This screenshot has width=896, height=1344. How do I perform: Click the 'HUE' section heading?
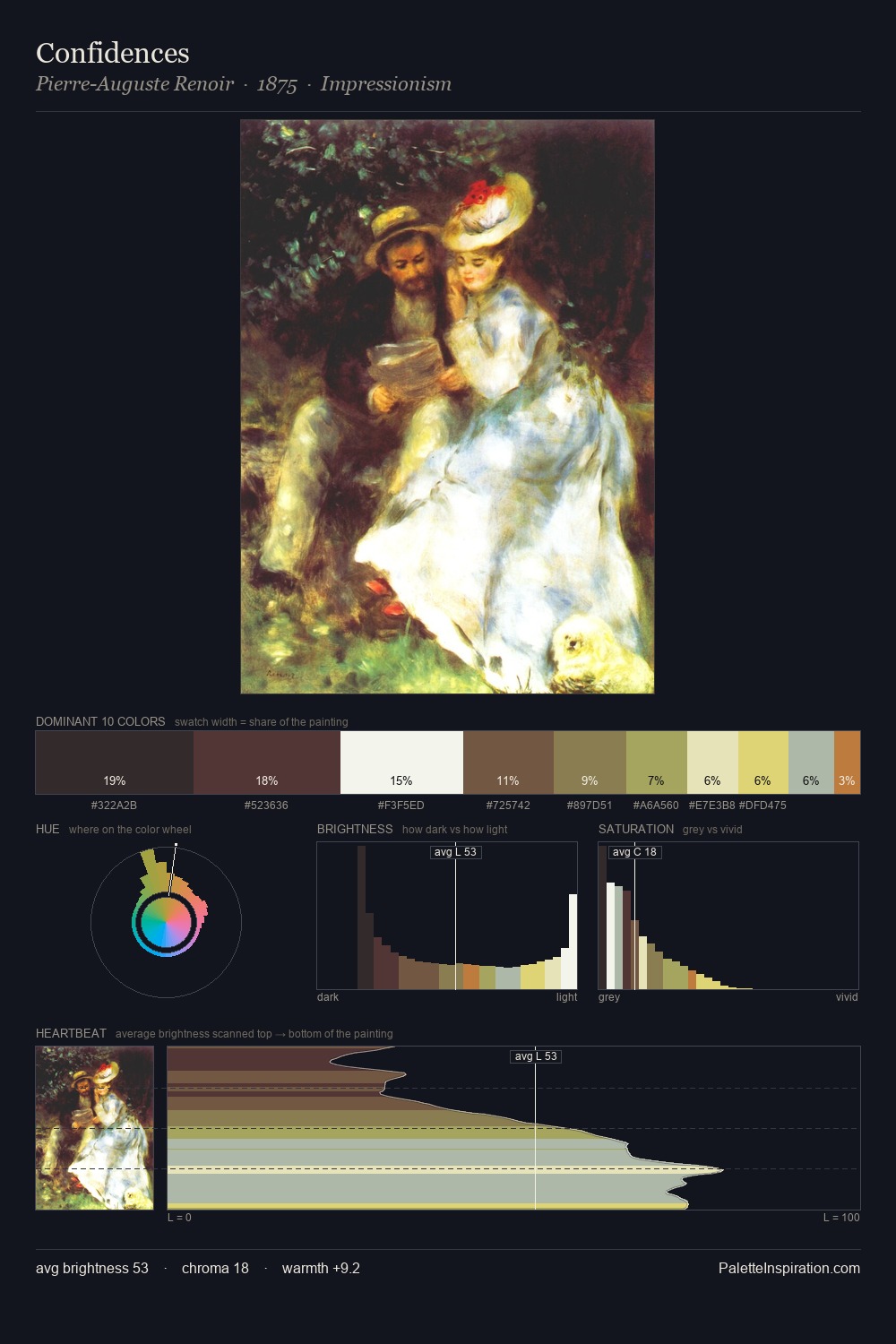click(x=47, y=829)
